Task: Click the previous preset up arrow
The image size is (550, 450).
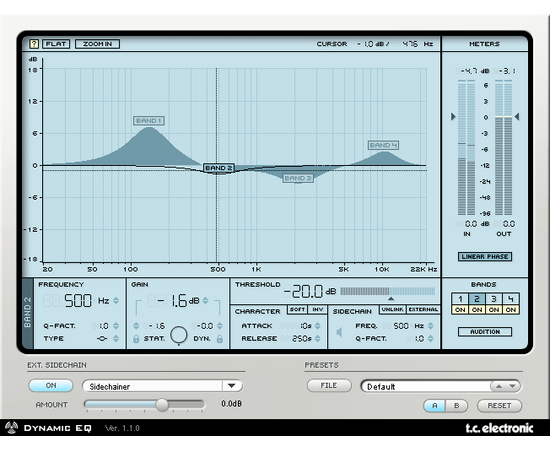Action: pyautogui.click(x=499, y=386)
